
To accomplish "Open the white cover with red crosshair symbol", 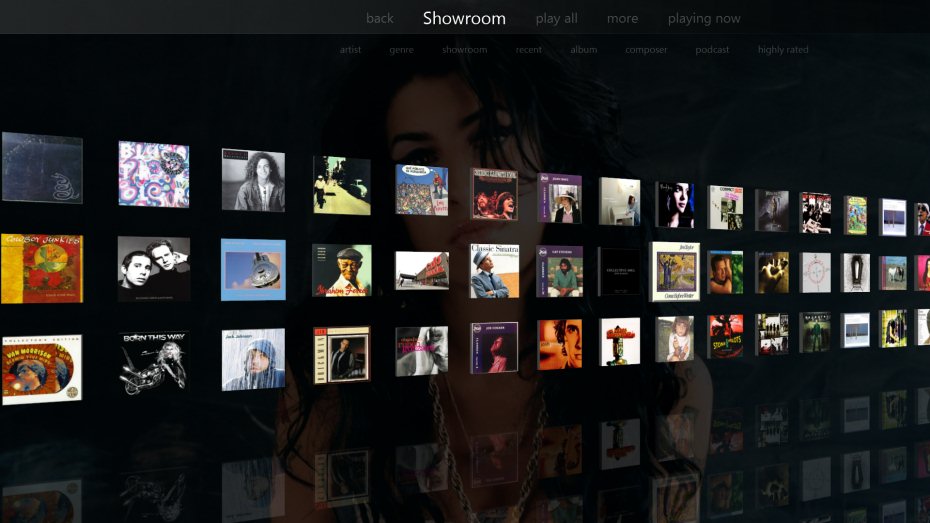I will (816, 273).
